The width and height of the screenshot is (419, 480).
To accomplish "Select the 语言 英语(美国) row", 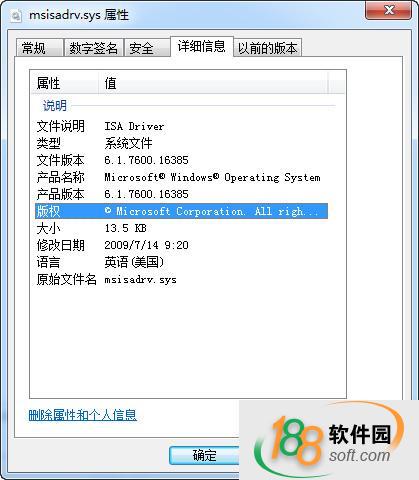I will [x=181, y=262].
